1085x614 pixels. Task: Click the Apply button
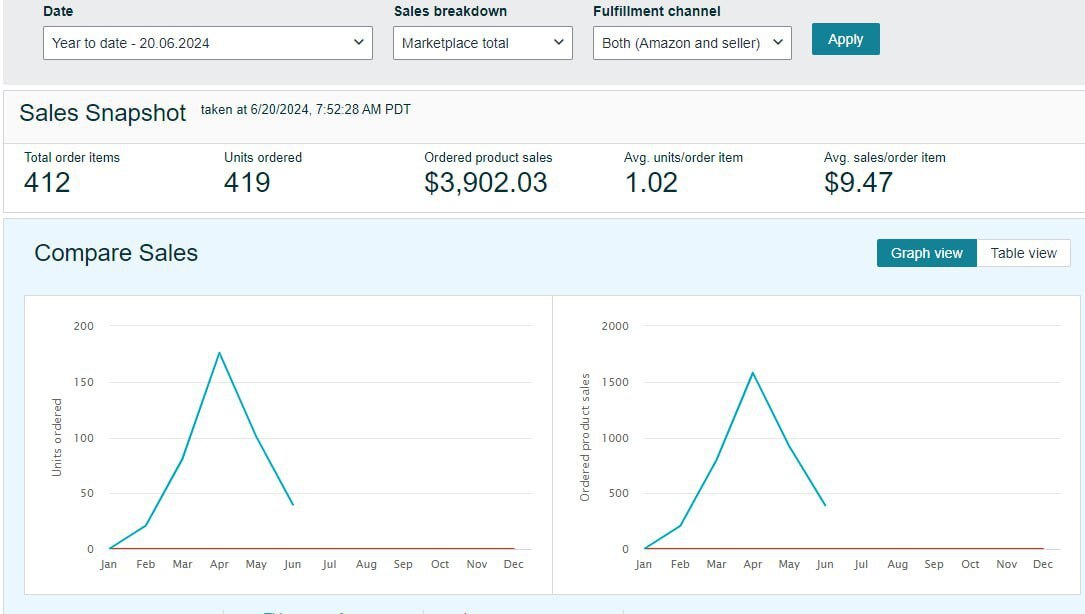point(845,39)
